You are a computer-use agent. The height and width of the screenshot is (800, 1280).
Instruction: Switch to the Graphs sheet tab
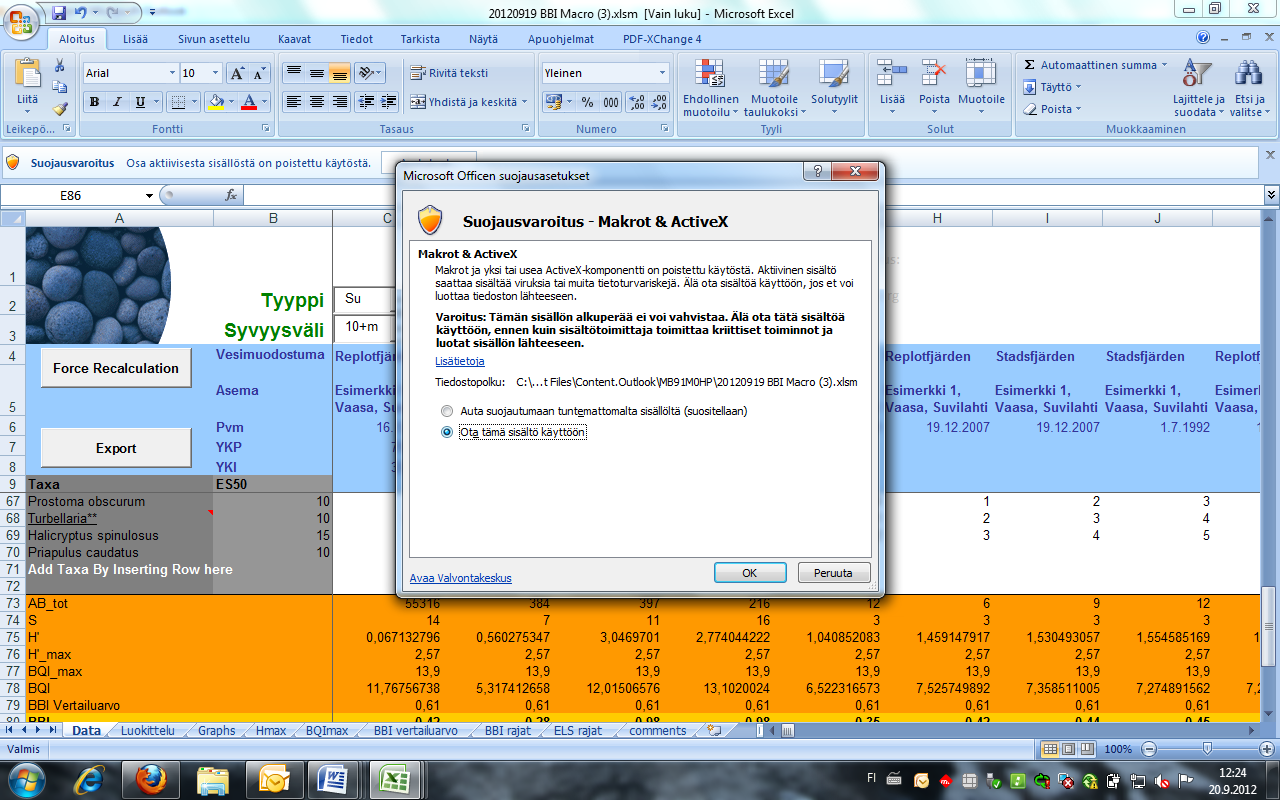216,731
